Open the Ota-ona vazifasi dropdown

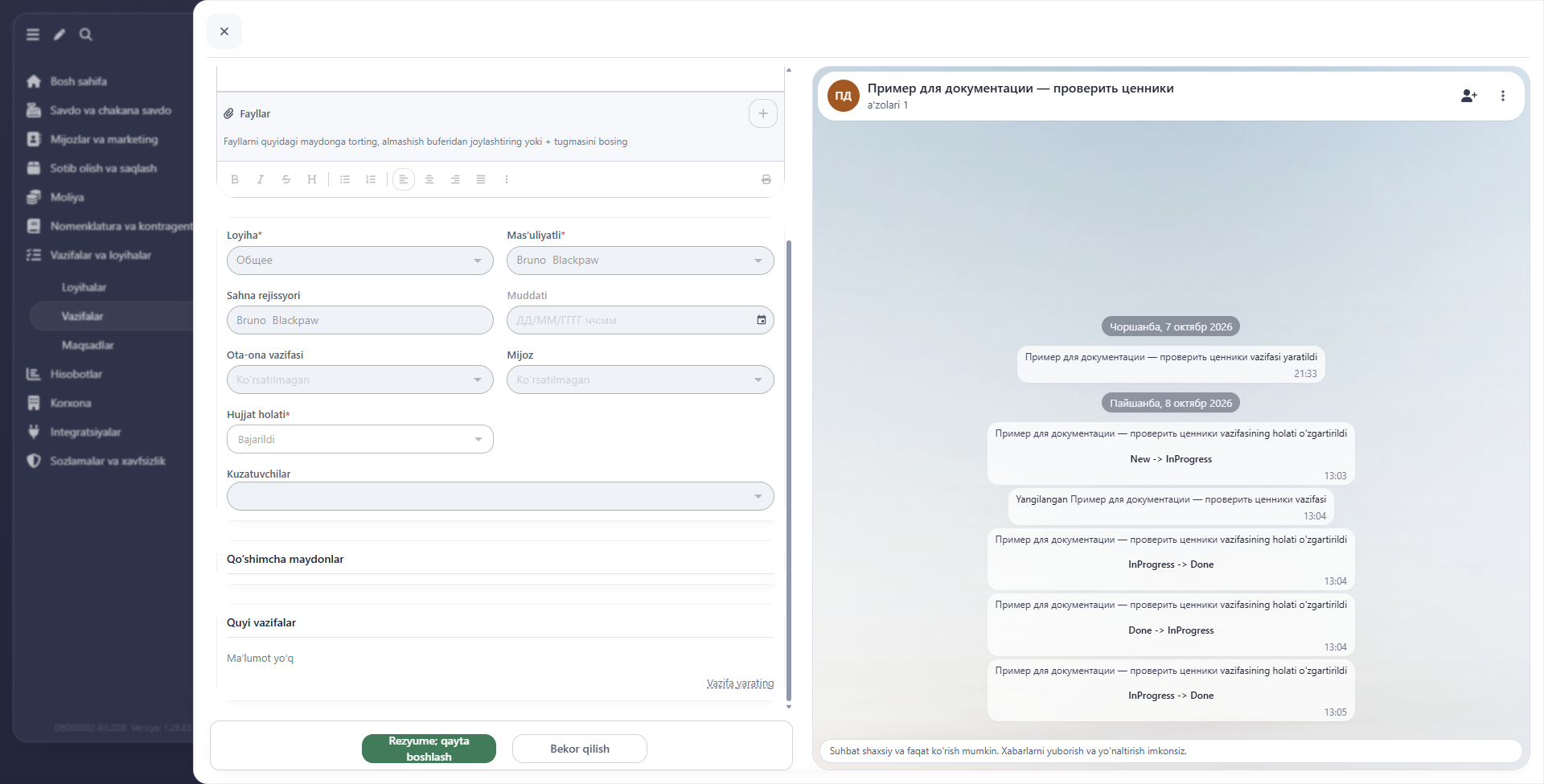pyautogui.click(x=360, y=380)
